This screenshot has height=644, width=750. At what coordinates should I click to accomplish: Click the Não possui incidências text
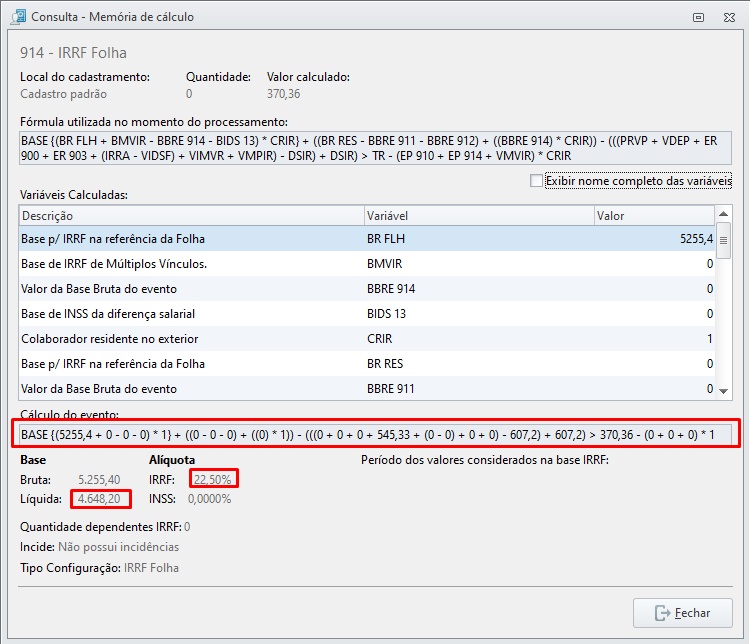118,547
